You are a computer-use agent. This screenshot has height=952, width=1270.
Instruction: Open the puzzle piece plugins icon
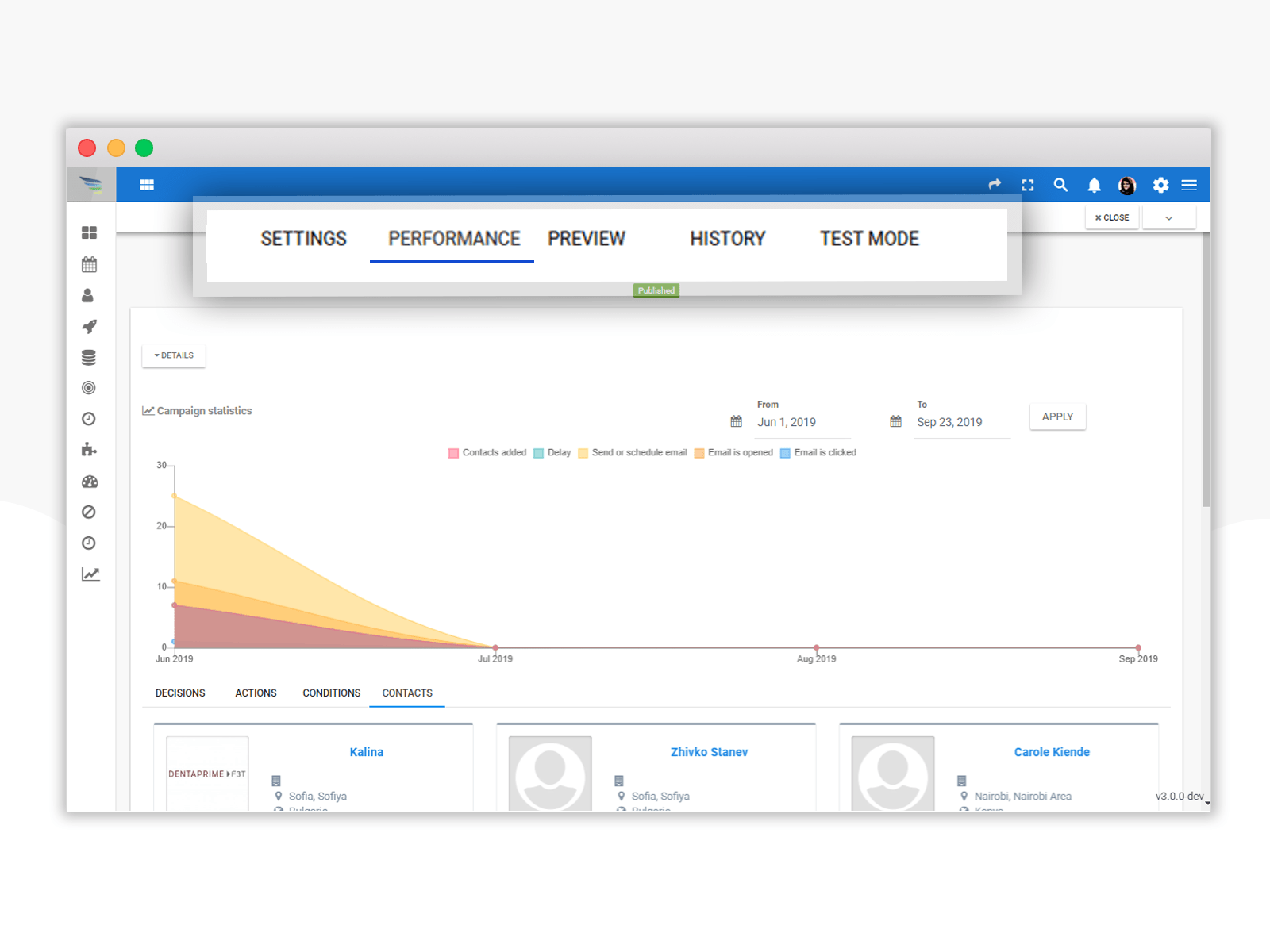pyautogui.click(x=89, y=450)
